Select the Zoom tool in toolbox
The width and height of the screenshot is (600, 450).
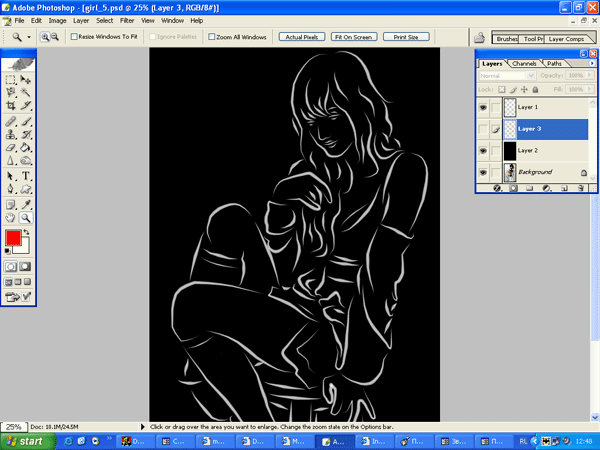[26, 218]
